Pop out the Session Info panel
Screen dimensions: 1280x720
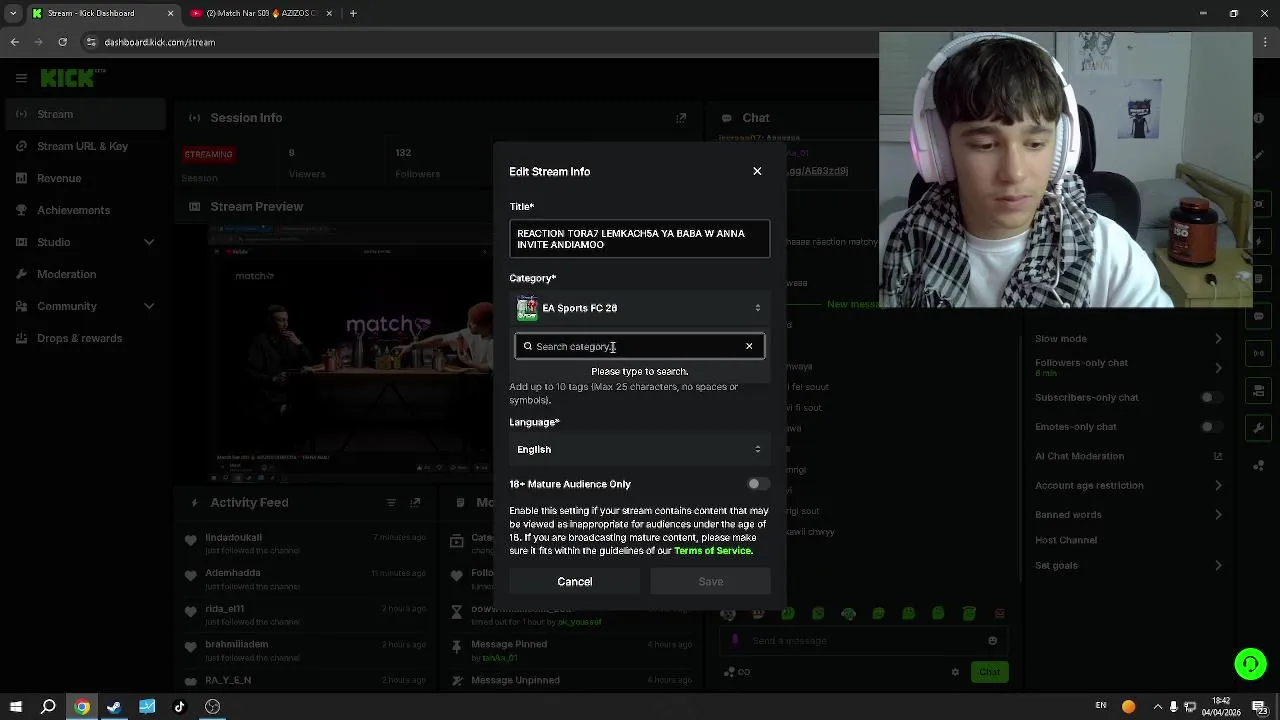681,118
